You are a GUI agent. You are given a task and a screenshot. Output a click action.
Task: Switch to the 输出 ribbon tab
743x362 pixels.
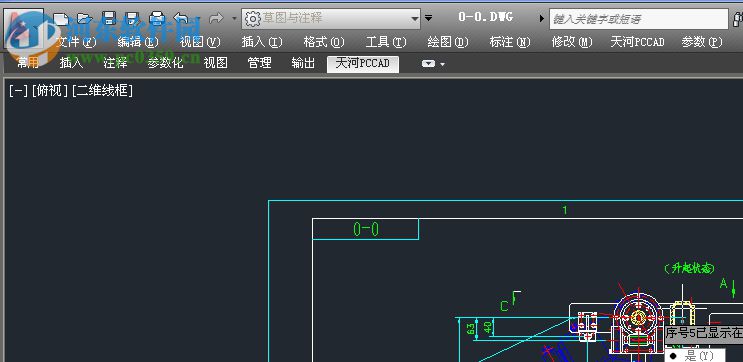(x=303, y=63)
